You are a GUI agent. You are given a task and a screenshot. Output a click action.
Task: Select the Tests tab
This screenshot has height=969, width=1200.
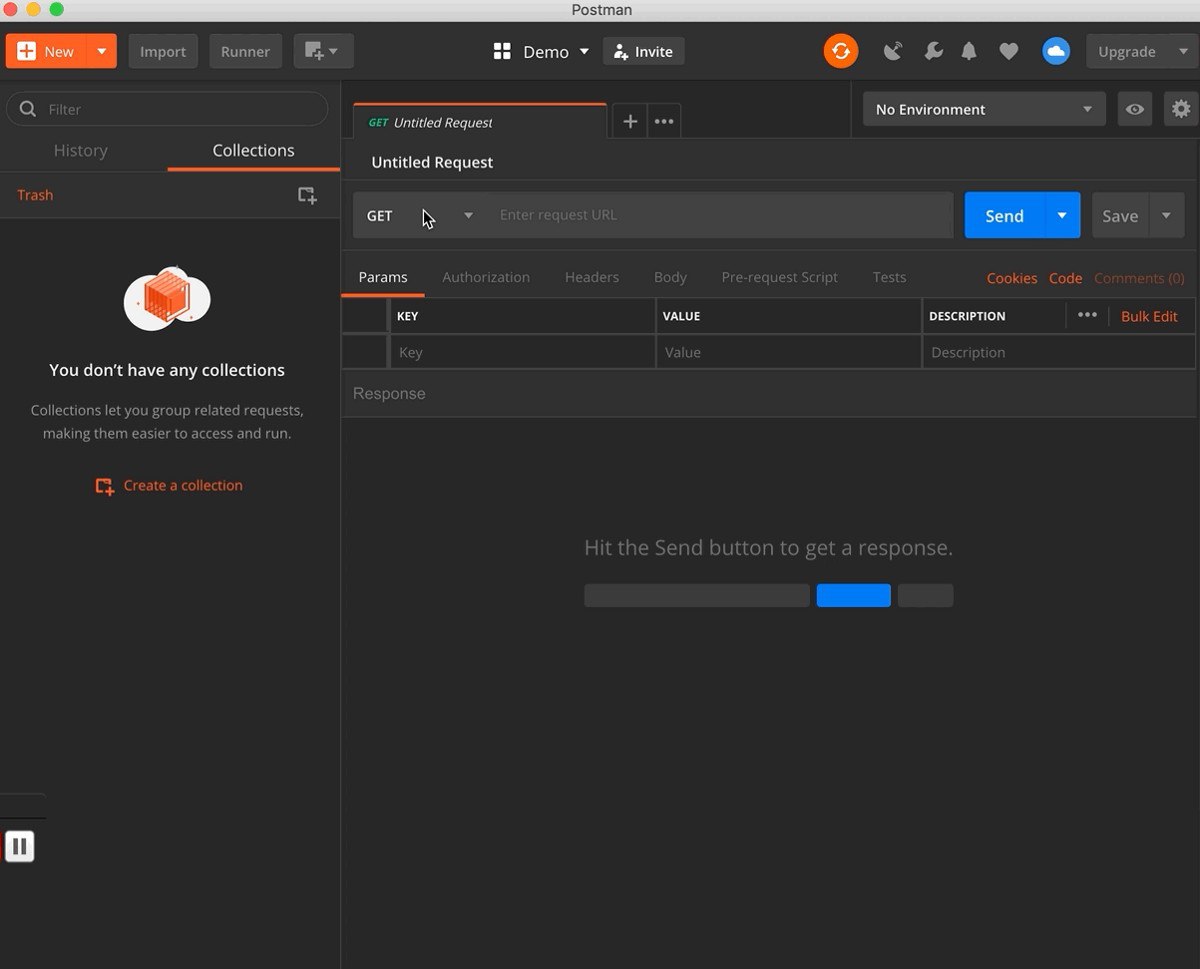click(889, 277)
